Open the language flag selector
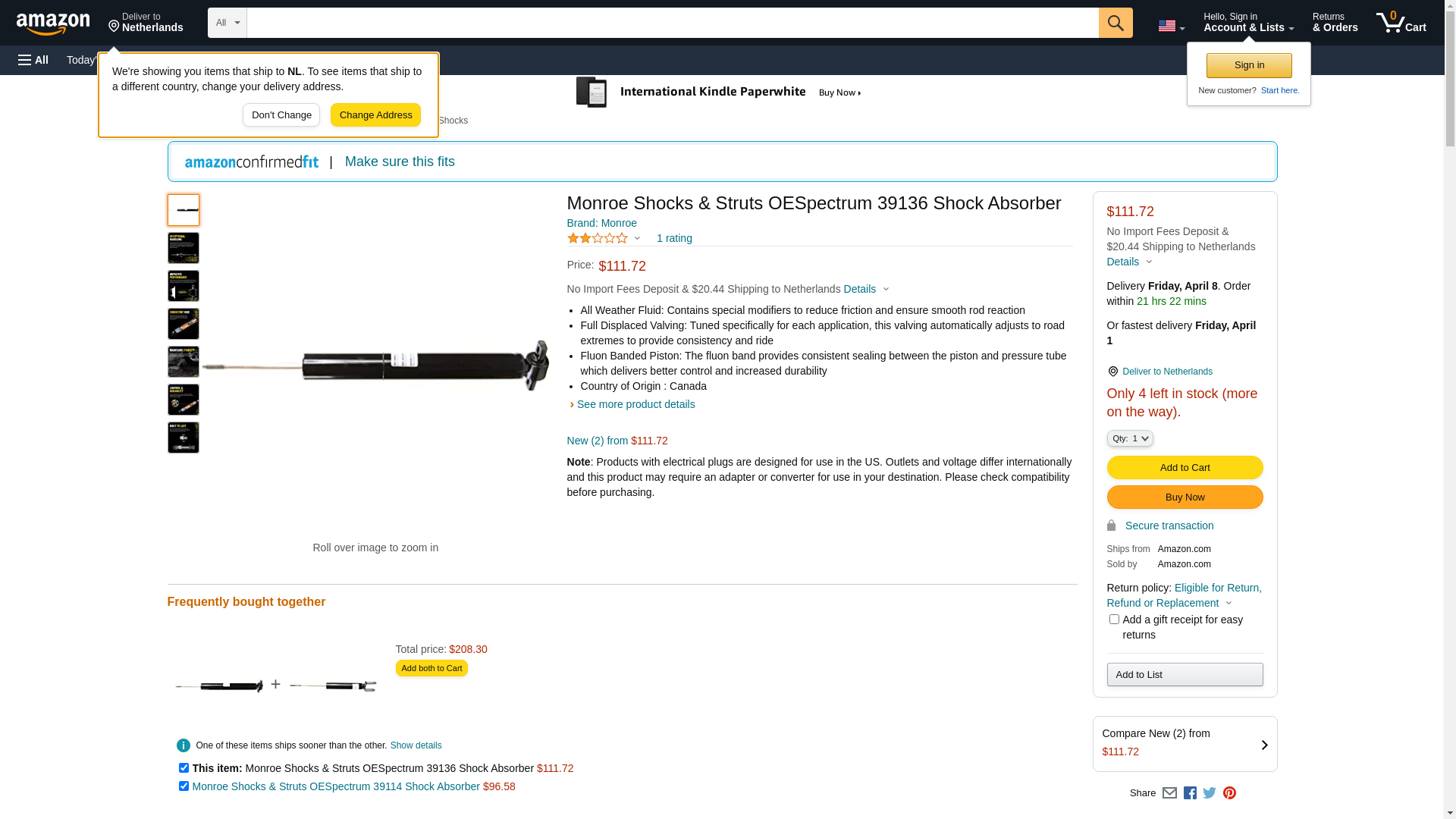This screenshot has width=1456, height=819. (1171, 26)
